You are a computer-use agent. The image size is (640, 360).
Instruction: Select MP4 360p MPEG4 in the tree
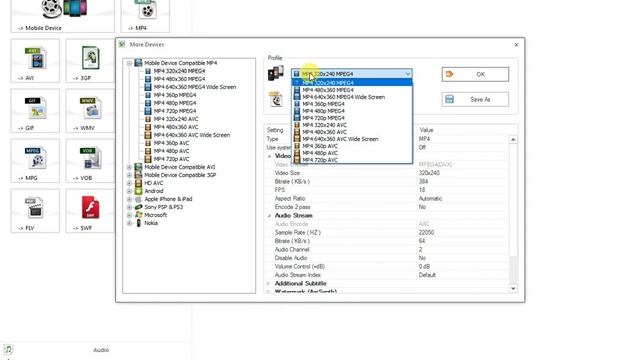175,95
